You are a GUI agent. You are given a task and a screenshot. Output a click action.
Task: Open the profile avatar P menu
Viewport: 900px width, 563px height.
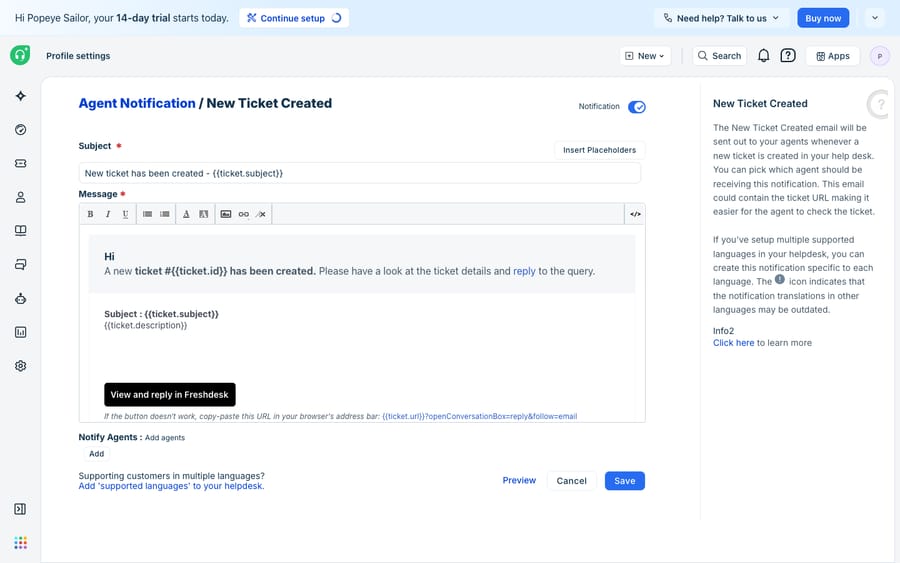click(880, 56)
